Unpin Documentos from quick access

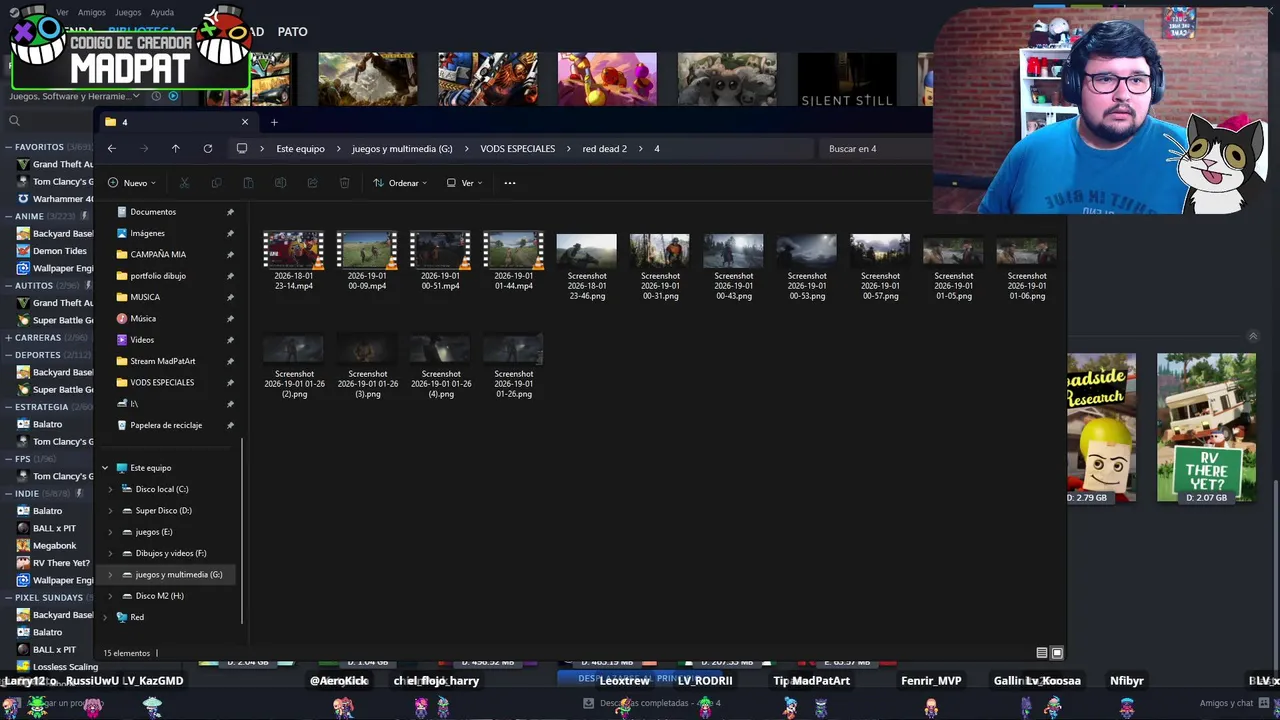(230, 212)
